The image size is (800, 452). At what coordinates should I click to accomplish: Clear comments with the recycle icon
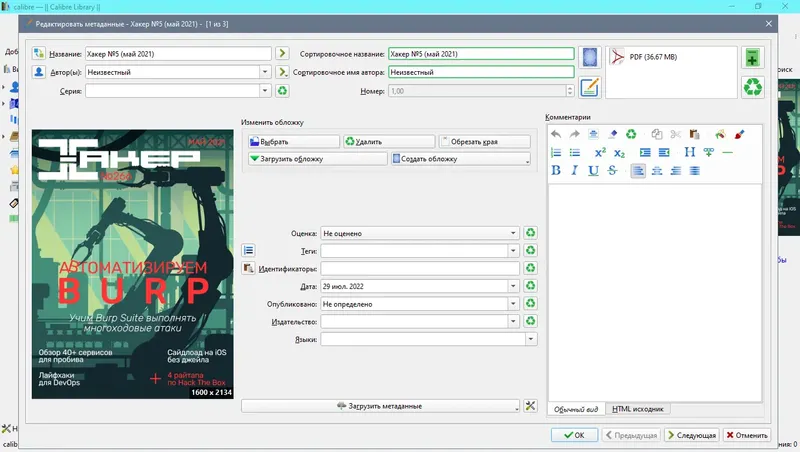pyautogui.click(x=631, y=134)
